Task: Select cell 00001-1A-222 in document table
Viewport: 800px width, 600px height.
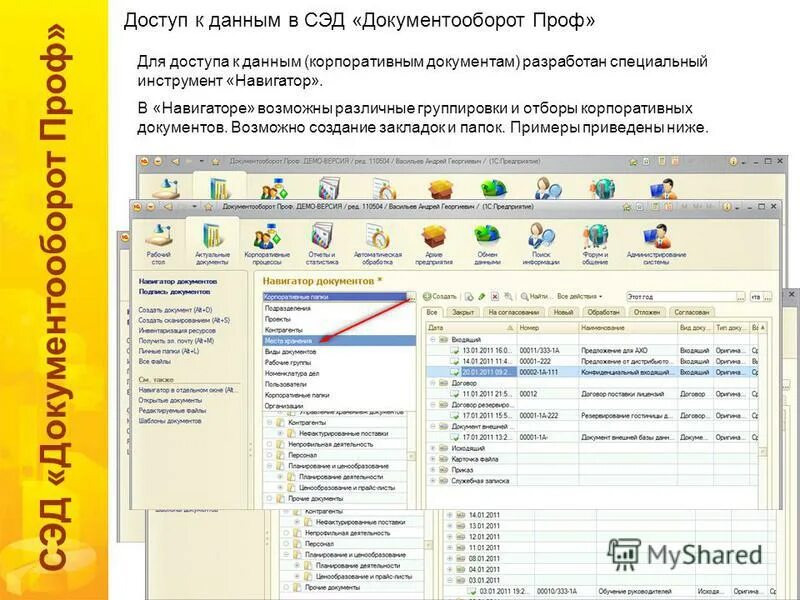Action: 547,415
